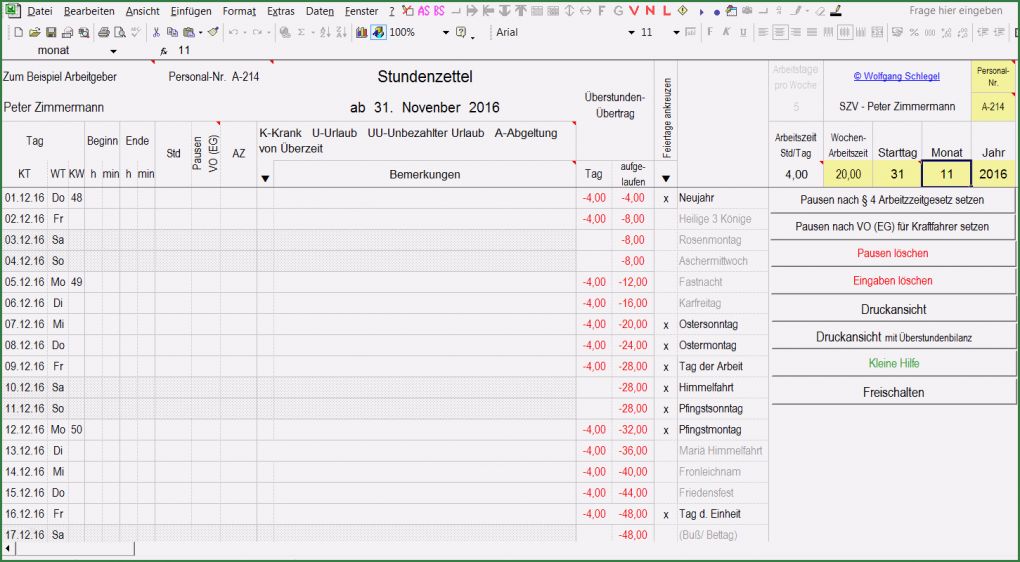Click the Format Painter brush icon
Image resolution: width=1020 pixels, height=562 pixels.
tap(213, 32)
